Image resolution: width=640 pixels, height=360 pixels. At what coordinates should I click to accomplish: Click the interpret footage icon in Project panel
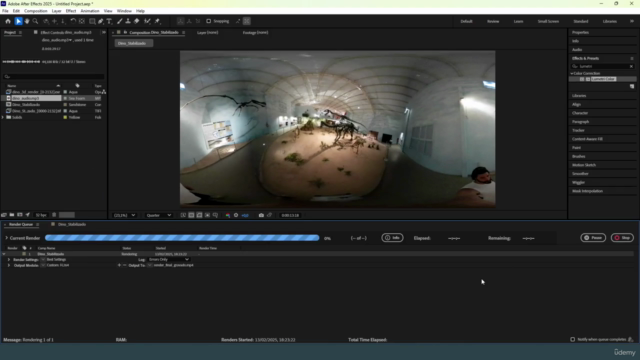[4, 215]
